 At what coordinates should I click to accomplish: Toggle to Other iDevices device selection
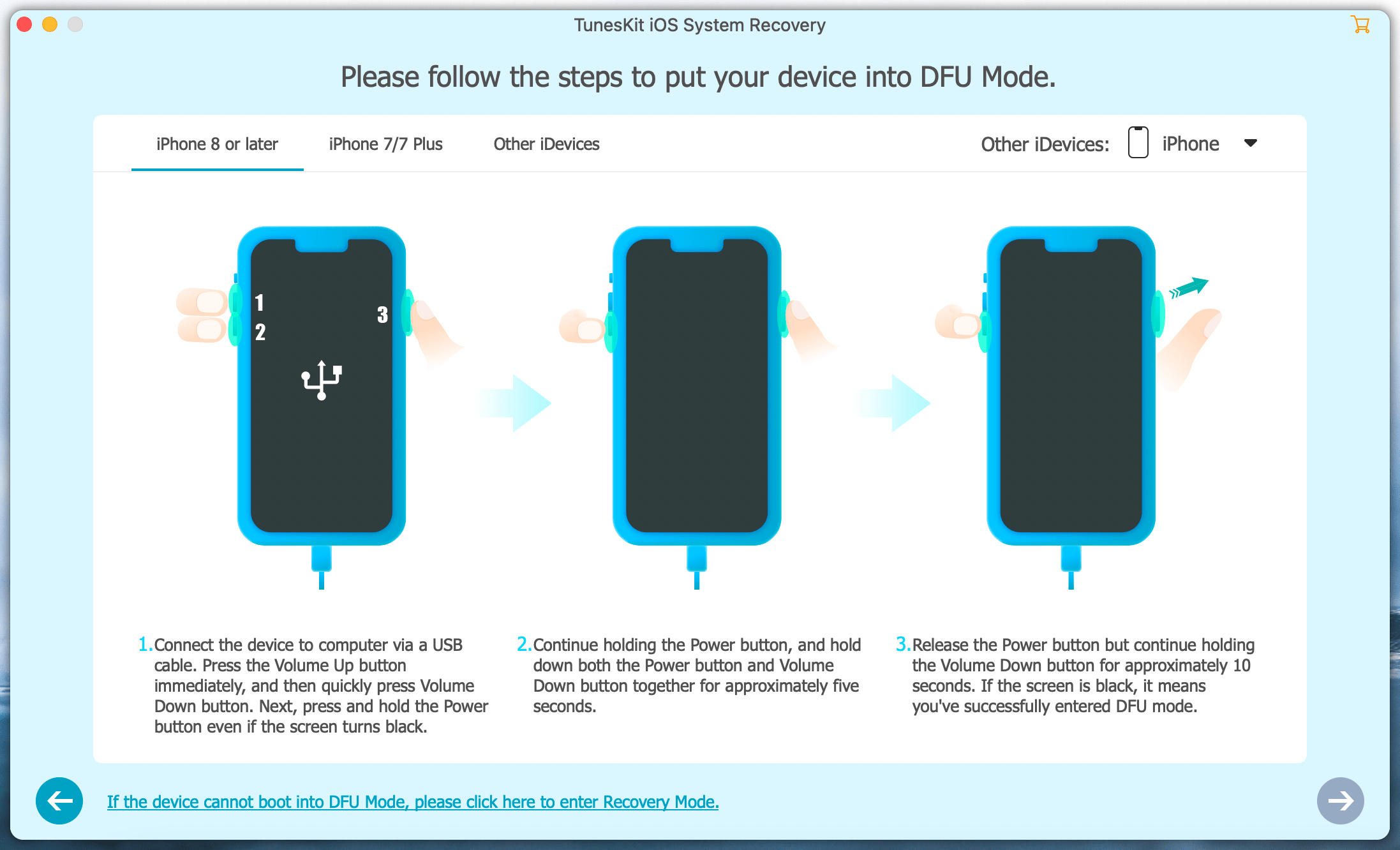tap(547, 144)
